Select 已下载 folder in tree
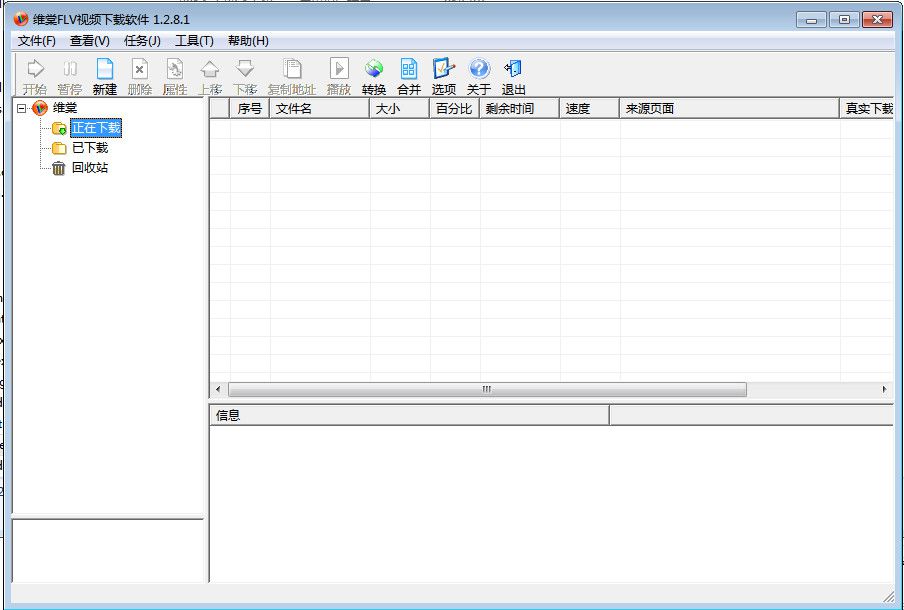The width and height of the screenshot is (904, 610). point(90,148)
